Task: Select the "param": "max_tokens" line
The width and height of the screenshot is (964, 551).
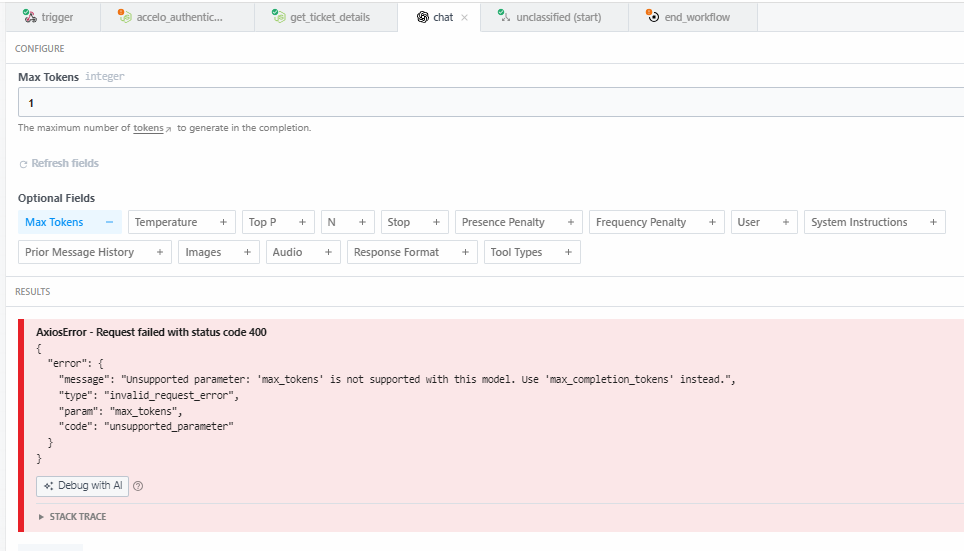Action: (120, 411)
